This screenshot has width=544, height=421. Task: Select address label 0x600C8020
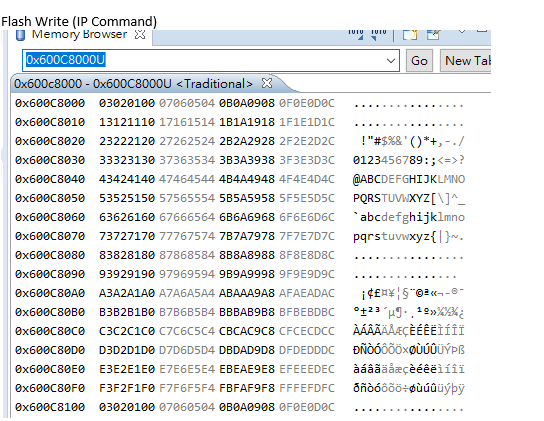[x=50, y=141]
